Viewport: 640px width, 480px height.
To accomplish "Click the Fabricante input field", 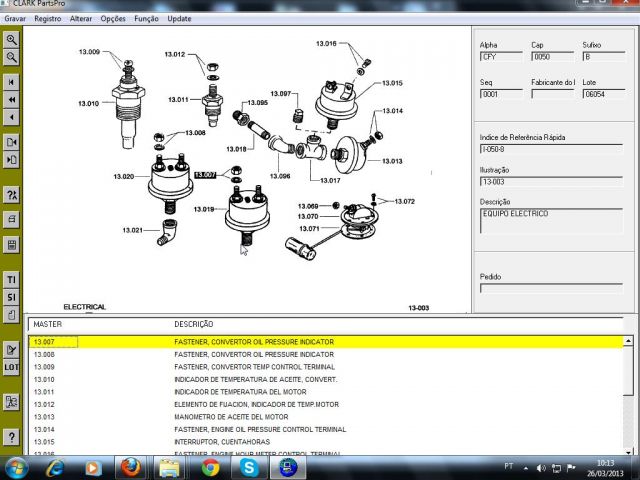I will (x=553, y=94).
